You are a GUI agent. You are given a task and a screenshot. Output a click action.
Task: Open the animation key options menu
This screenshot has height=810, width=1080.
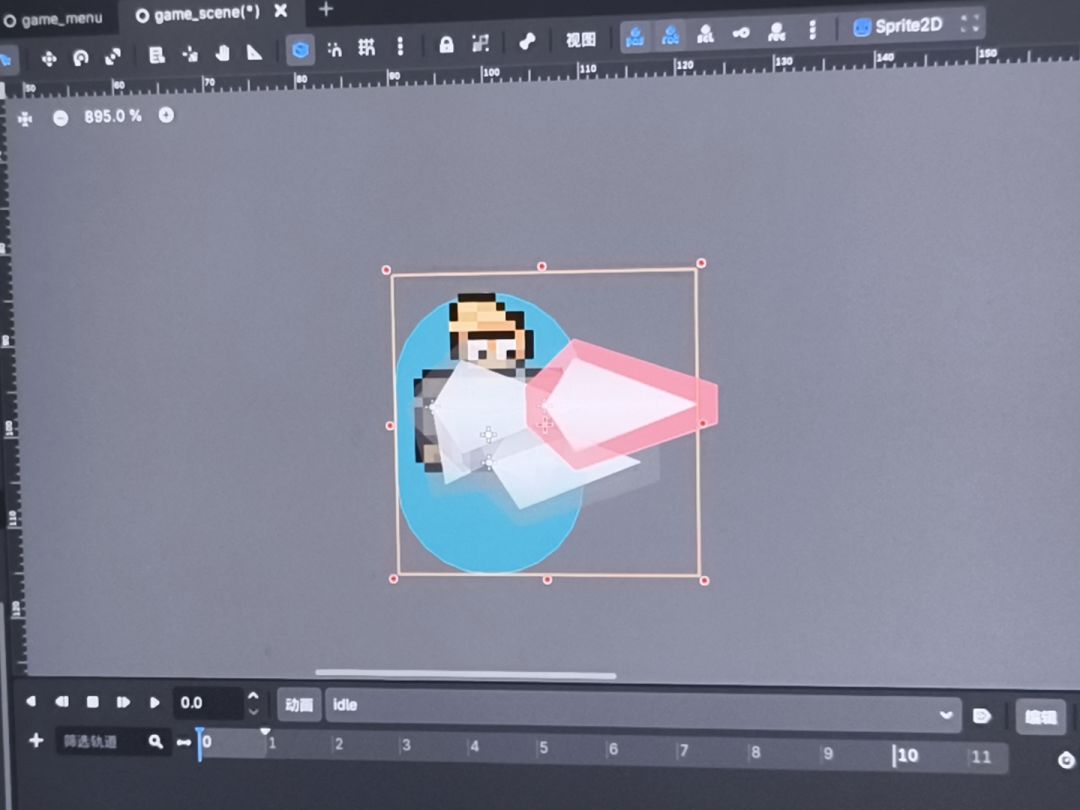click(x=813, y=30)
